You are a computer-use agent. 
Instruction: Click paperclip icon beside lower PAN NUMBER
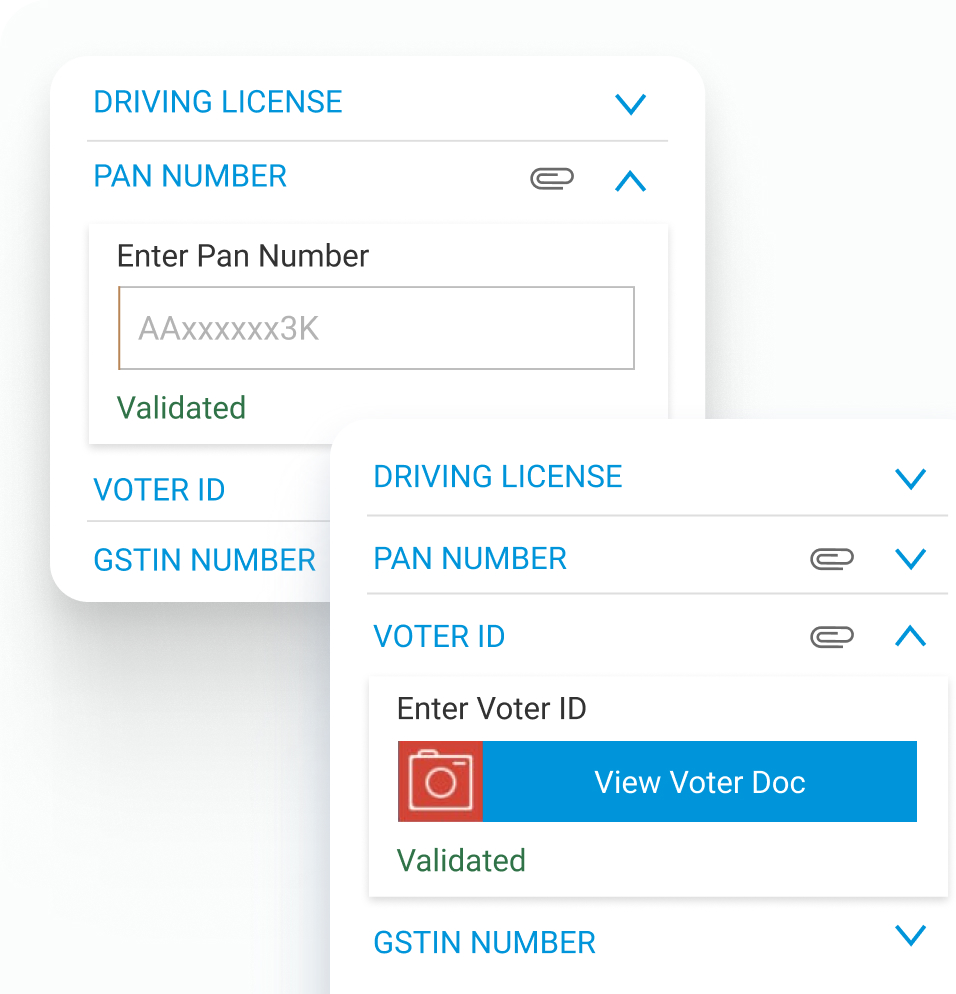click(x=832, y=559)
